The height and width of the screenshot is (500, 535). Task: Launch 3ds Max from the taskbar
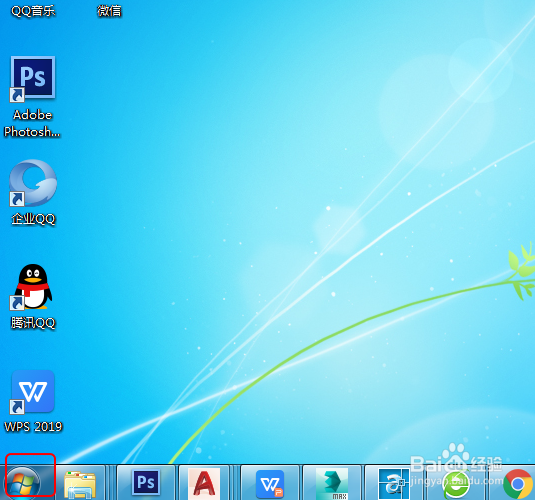point(332,484)
